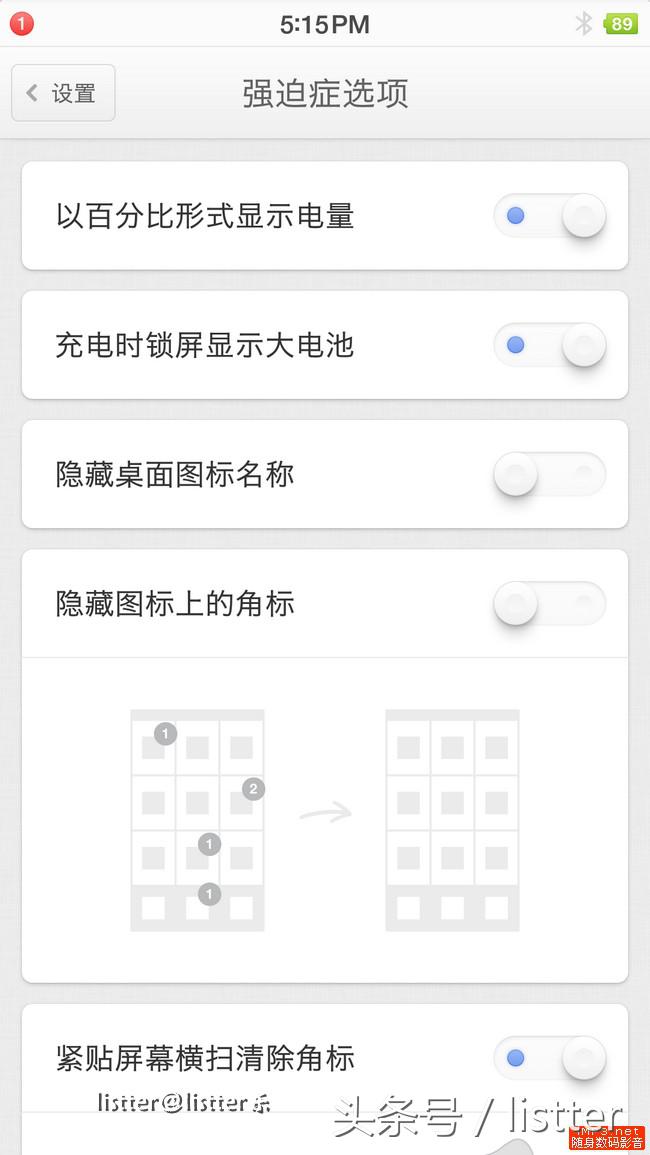Tap the back chevron beside 设置

(x=31, y=92)
